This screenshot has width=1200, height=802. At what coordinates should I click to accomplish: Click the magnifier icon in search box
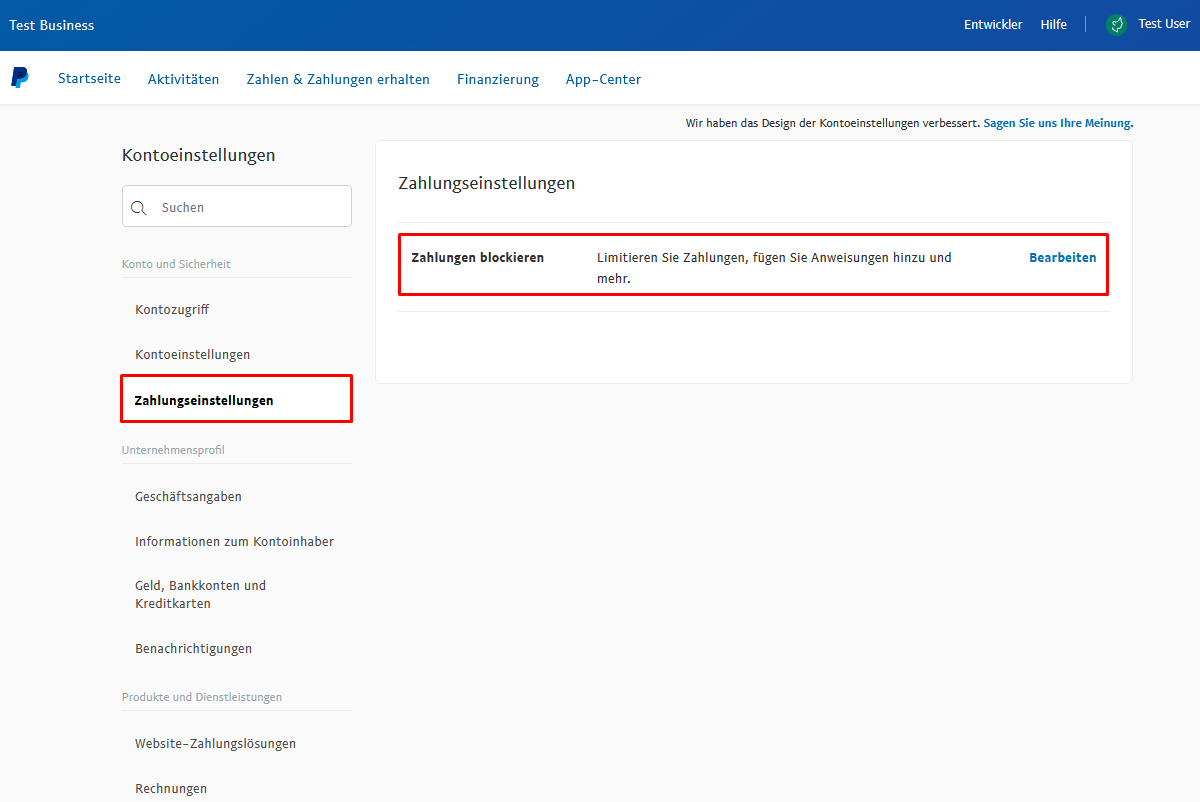coord(139,208)
